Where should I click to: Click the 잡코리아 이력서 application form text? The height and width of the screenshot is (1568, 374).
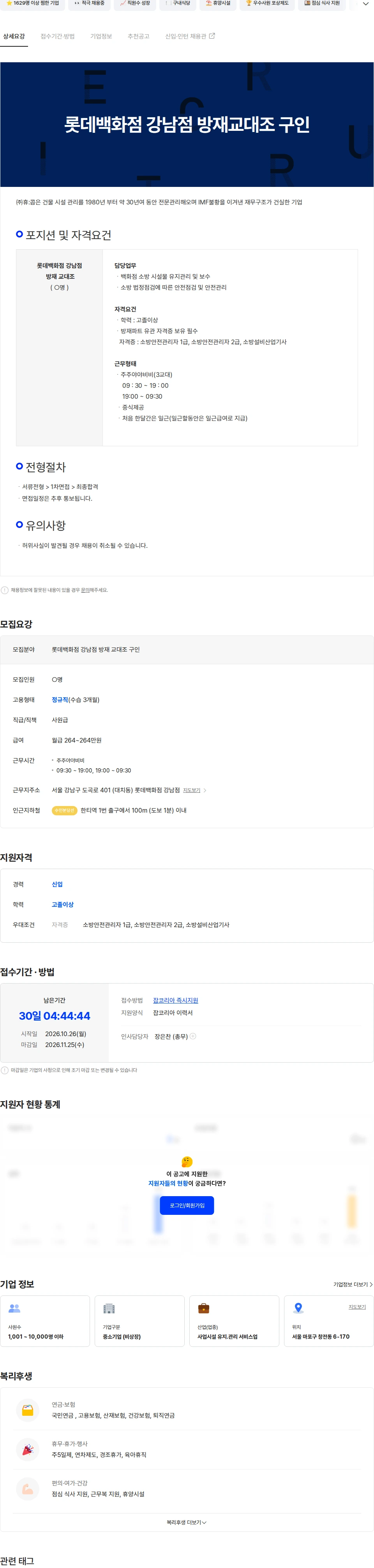172,1013
